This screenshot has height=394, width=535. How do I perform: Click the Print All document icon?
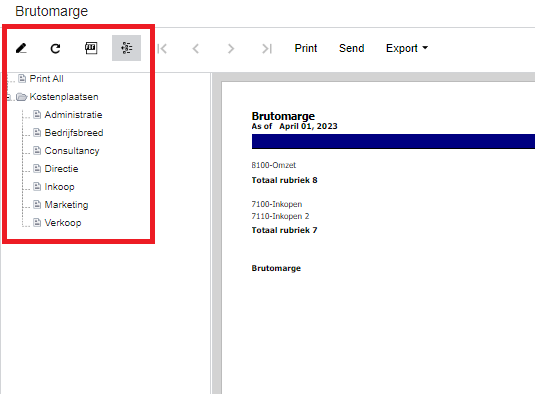coord(22,79)
